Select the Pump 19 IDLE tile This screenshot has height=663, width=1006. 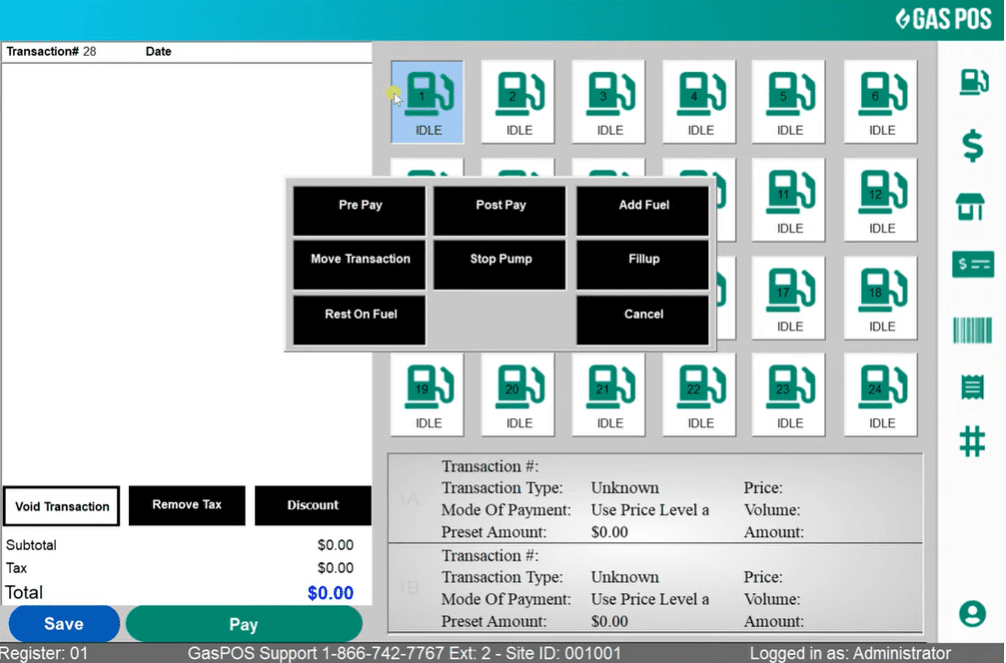click(x=427, y=393)
